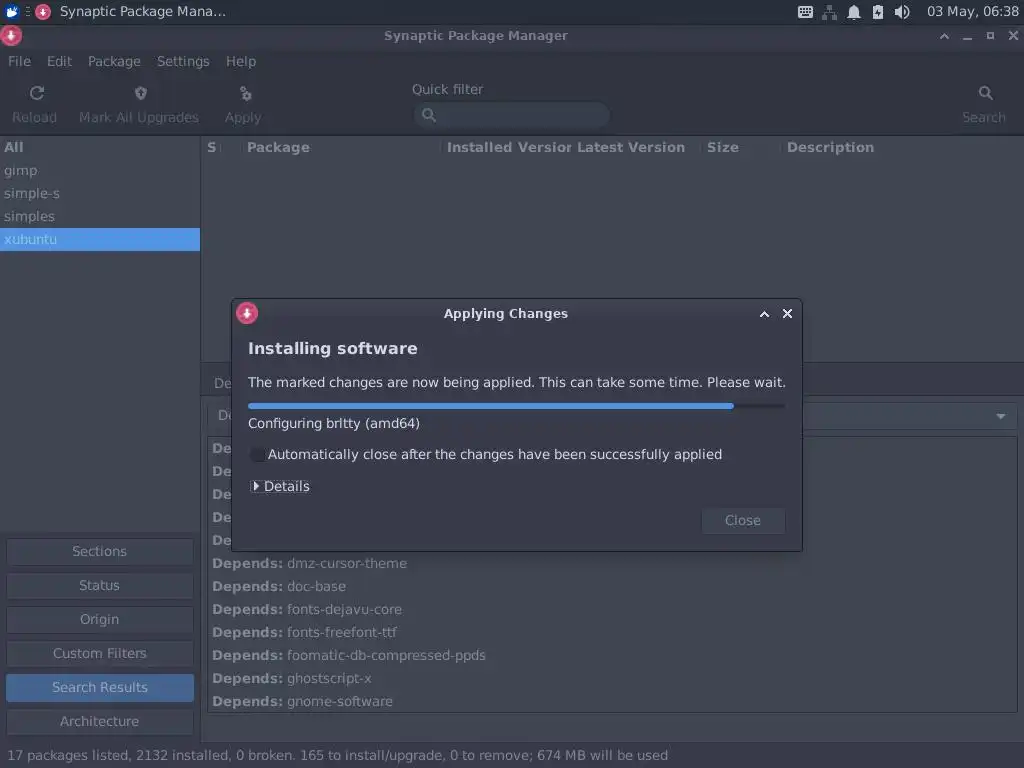Click the Synaptic icon in the Applying Changes dialog
1024x768 pixels.
tap(247, 313)
